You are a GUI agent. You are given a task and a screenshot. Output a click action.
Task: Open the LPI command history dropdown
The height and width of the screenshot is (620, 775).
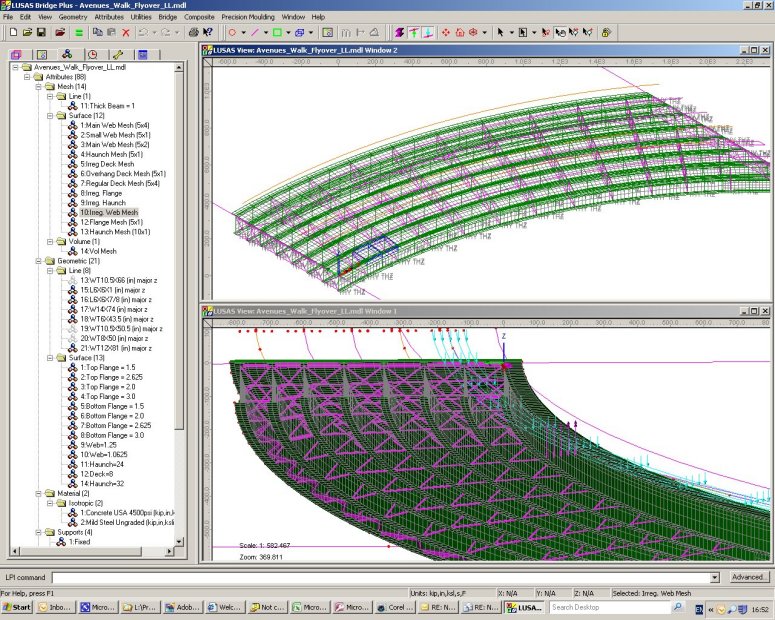pos(714,577)
